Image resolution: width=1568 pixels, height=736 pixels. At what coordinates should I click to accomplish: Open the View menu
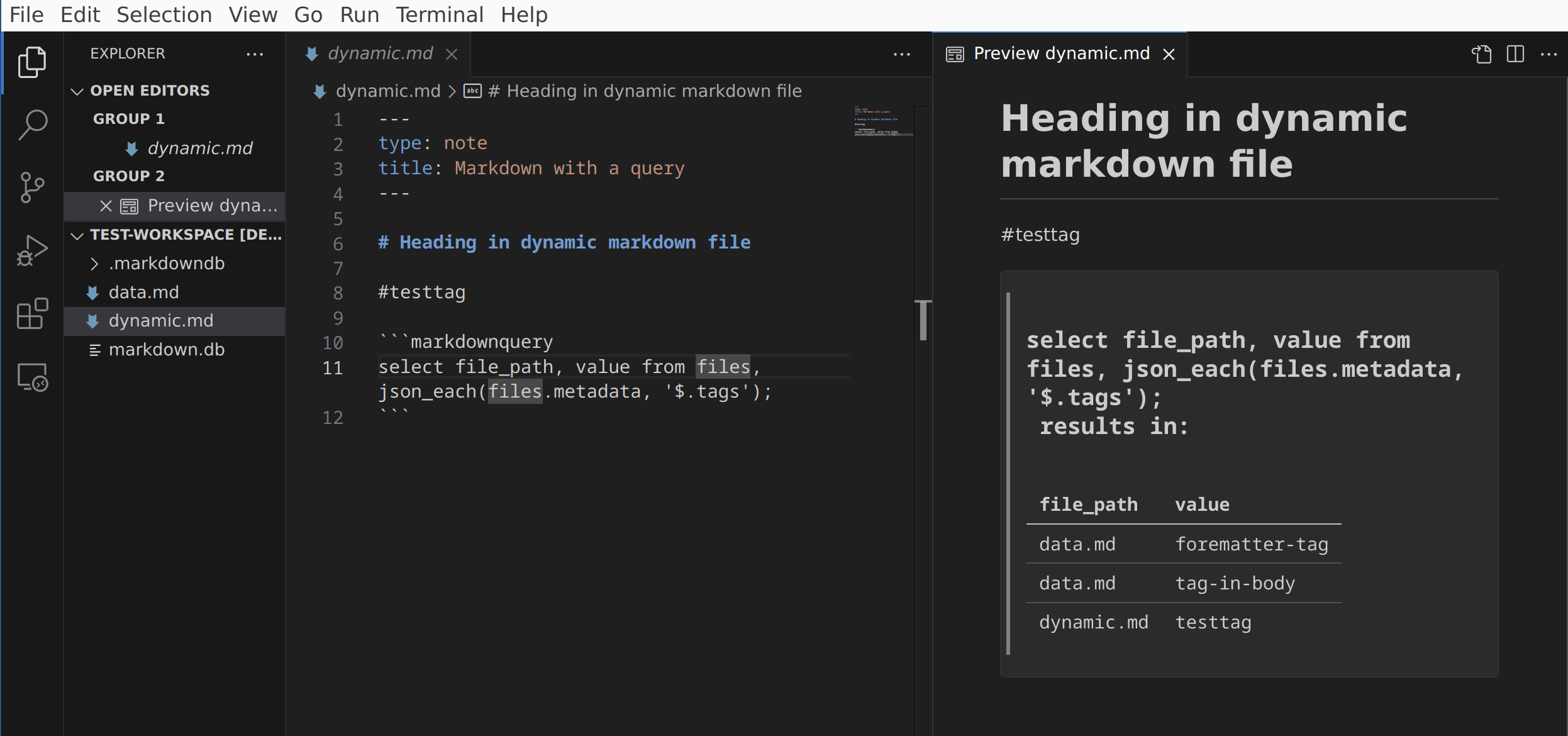(253, 14)
